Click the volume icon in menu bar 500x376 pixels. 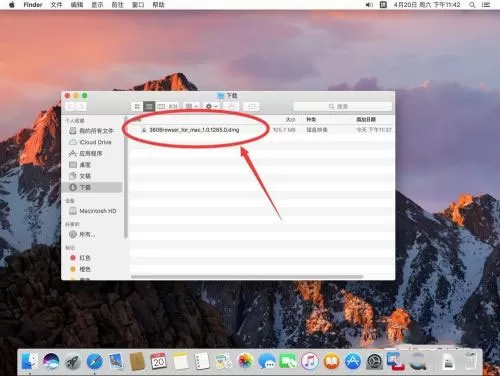[x=369, y=5]
